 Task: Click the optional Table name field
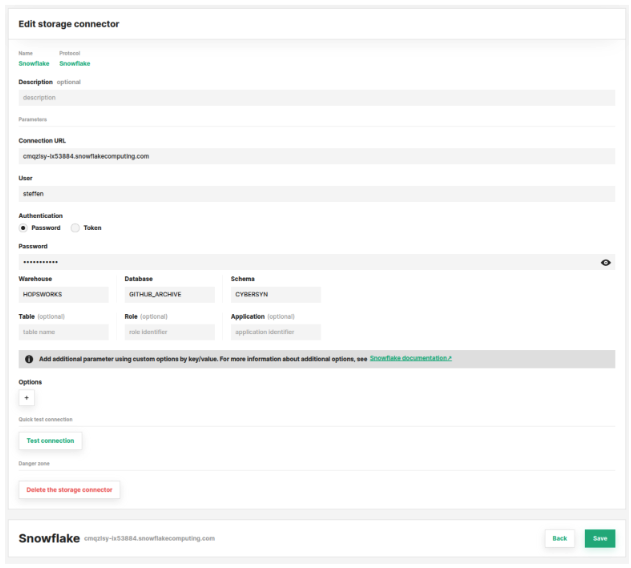click(x=63, y=332)
